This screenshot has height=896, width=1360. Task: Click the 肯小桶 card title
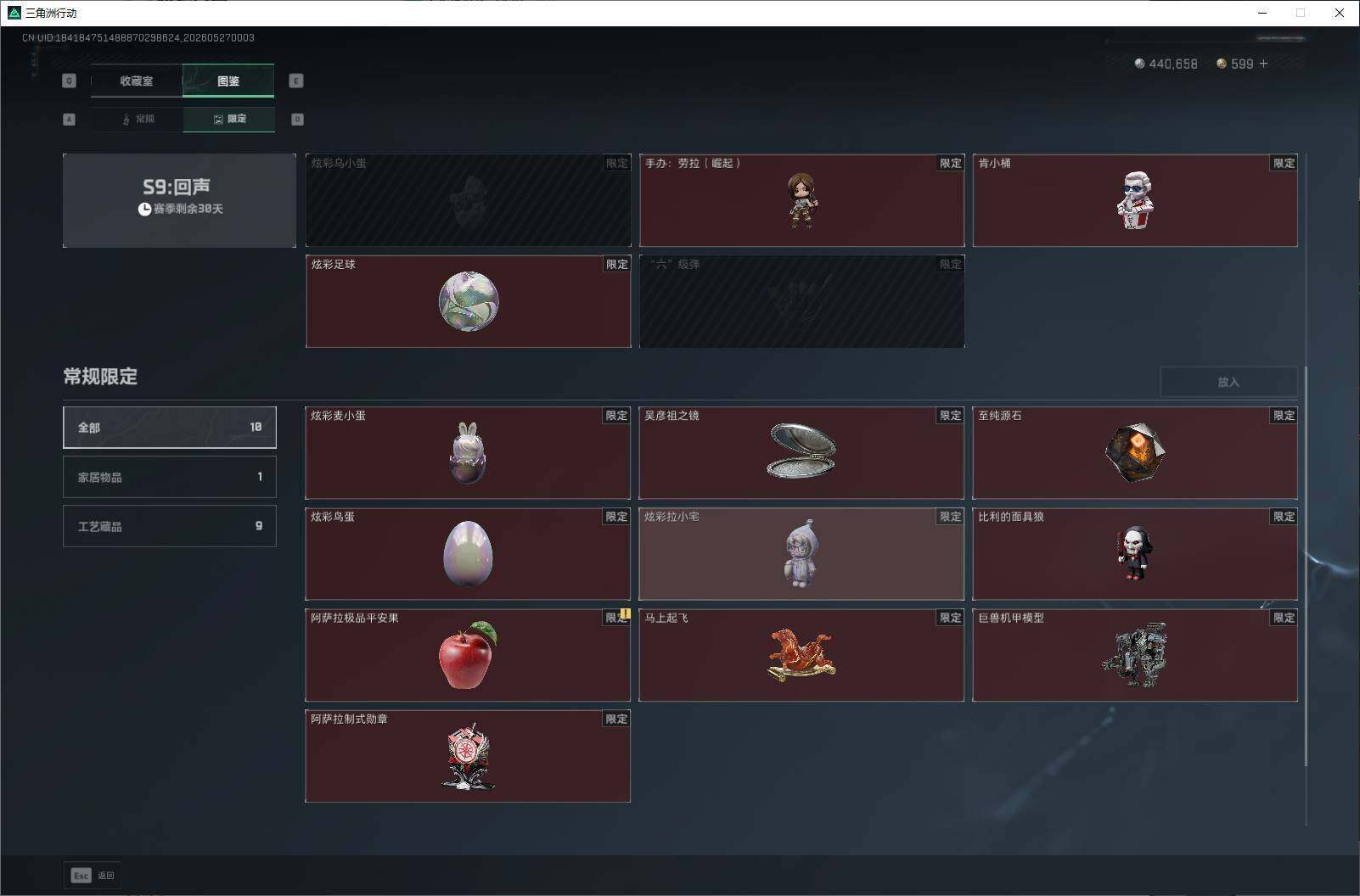[x=994, y=163]
